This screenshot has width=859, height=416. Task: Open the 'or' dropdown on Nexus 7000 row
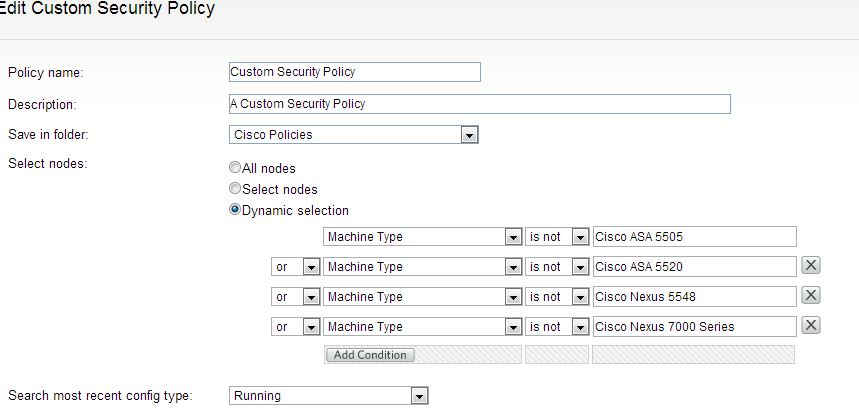310,327
